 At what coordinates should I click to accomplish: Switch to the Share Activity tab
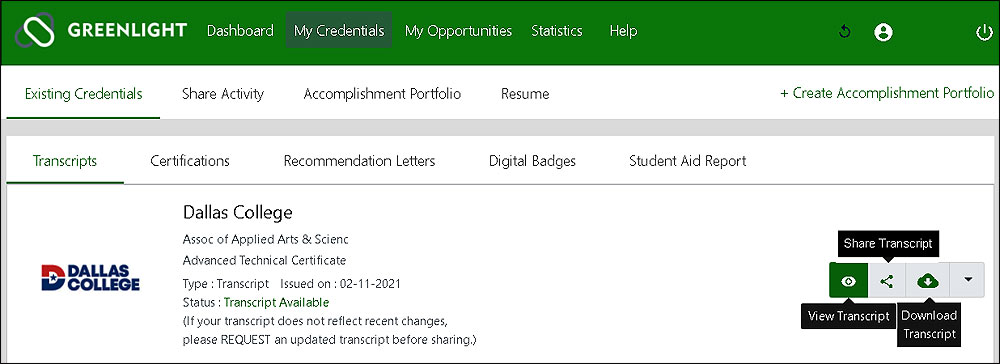coord(223,94)
